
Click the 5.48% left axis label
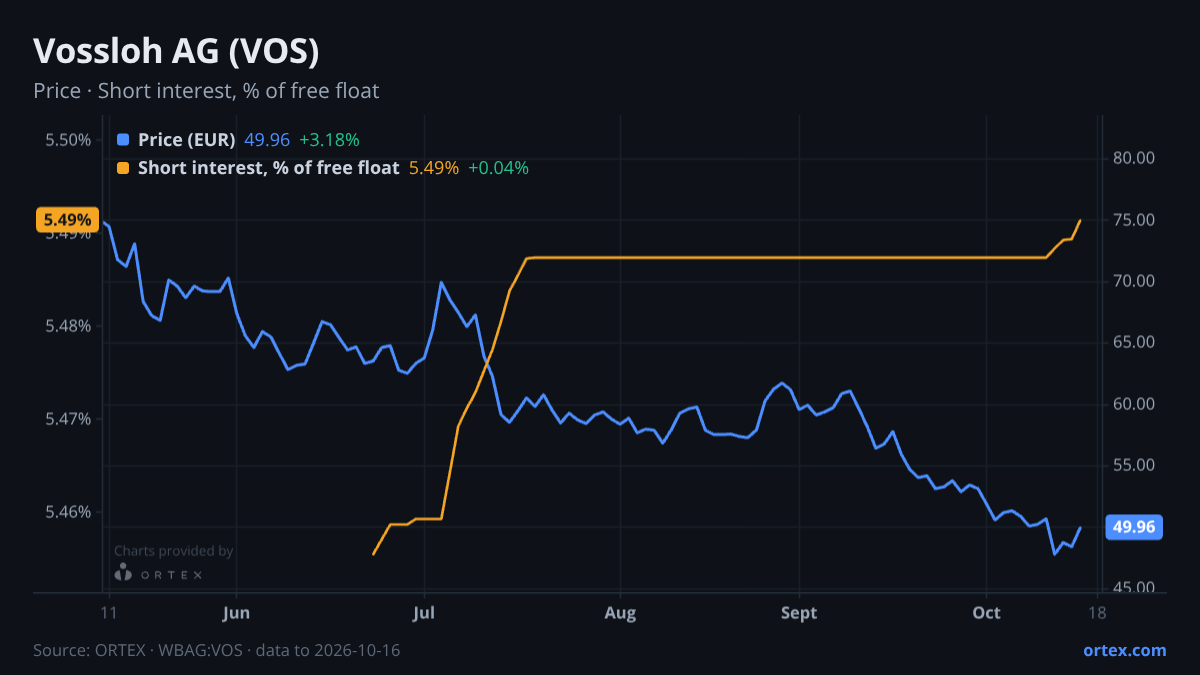click(x=68, y=326)
